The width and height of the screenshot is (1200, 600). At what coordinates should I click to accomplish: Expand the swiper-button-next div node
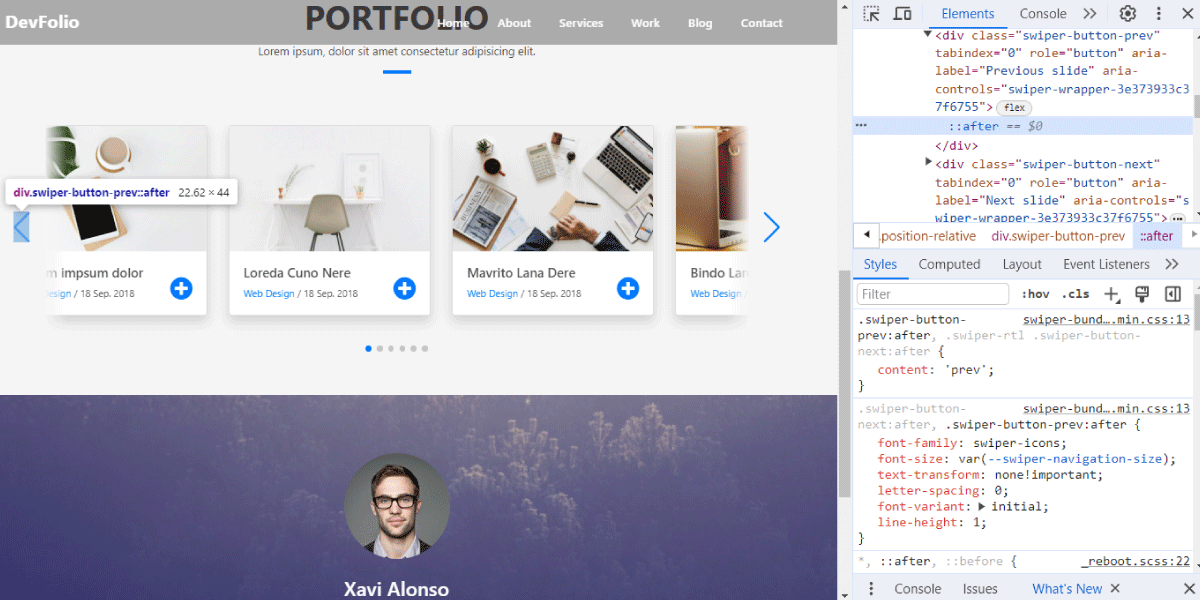(931, 163)
